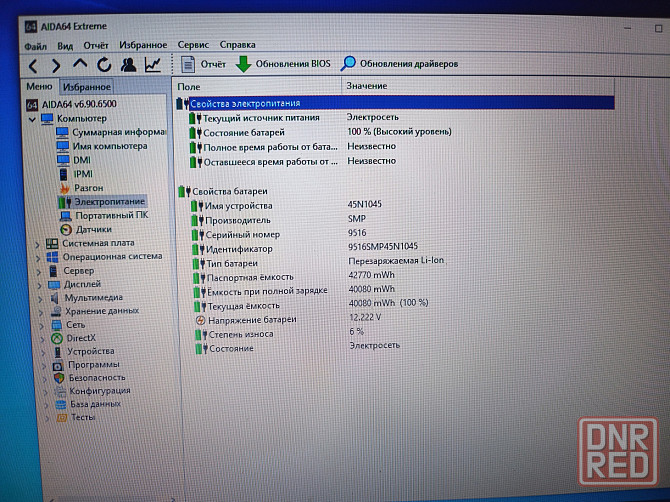Image resolution: width=670 pixels, height=502 pixels.
Task: Refresh the current page
Action: pyautogui.click(x=104, y=65)
